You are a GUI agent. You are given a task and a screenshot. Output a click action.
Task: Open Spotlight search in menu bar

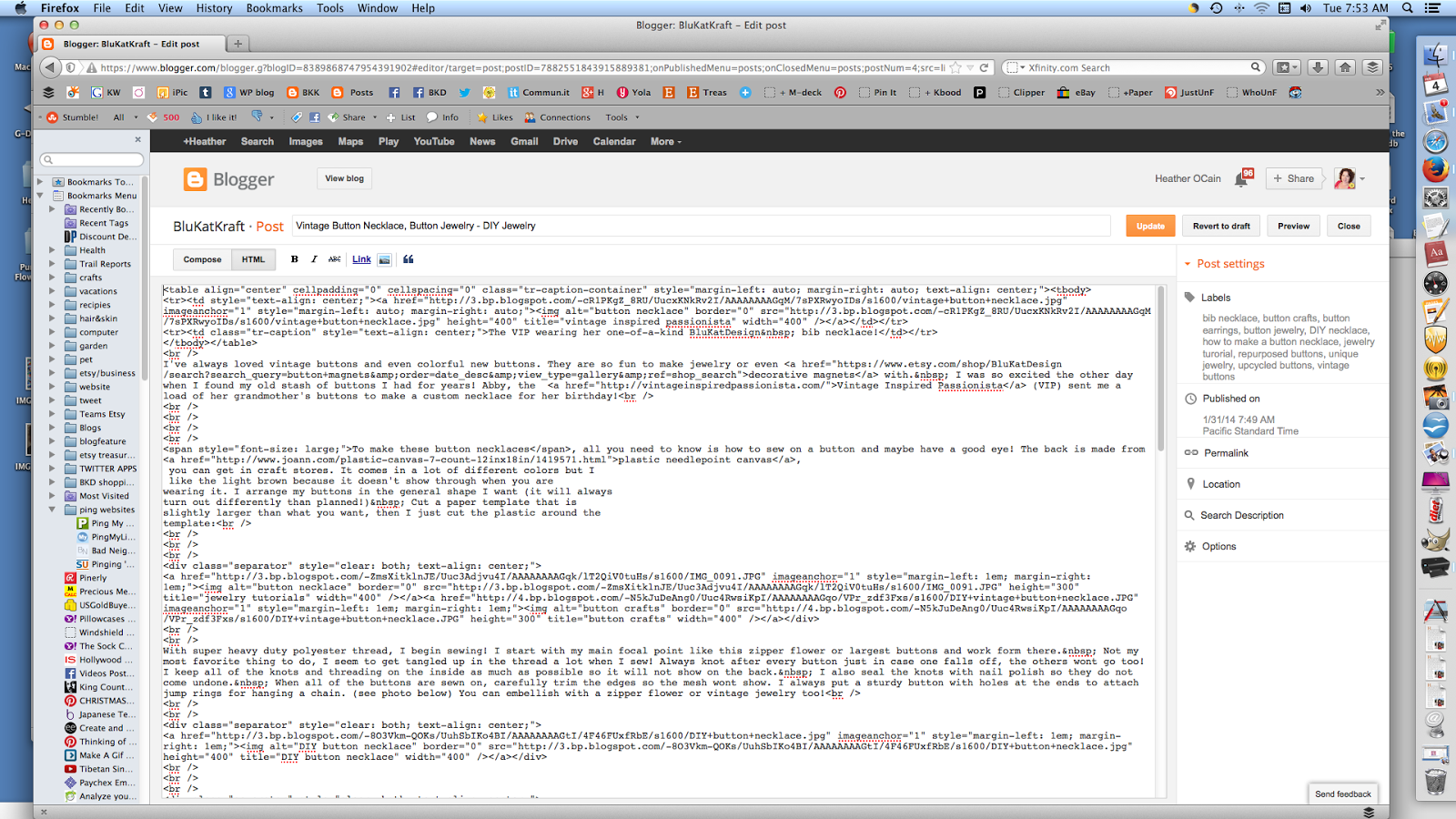tap(1407, 8)
